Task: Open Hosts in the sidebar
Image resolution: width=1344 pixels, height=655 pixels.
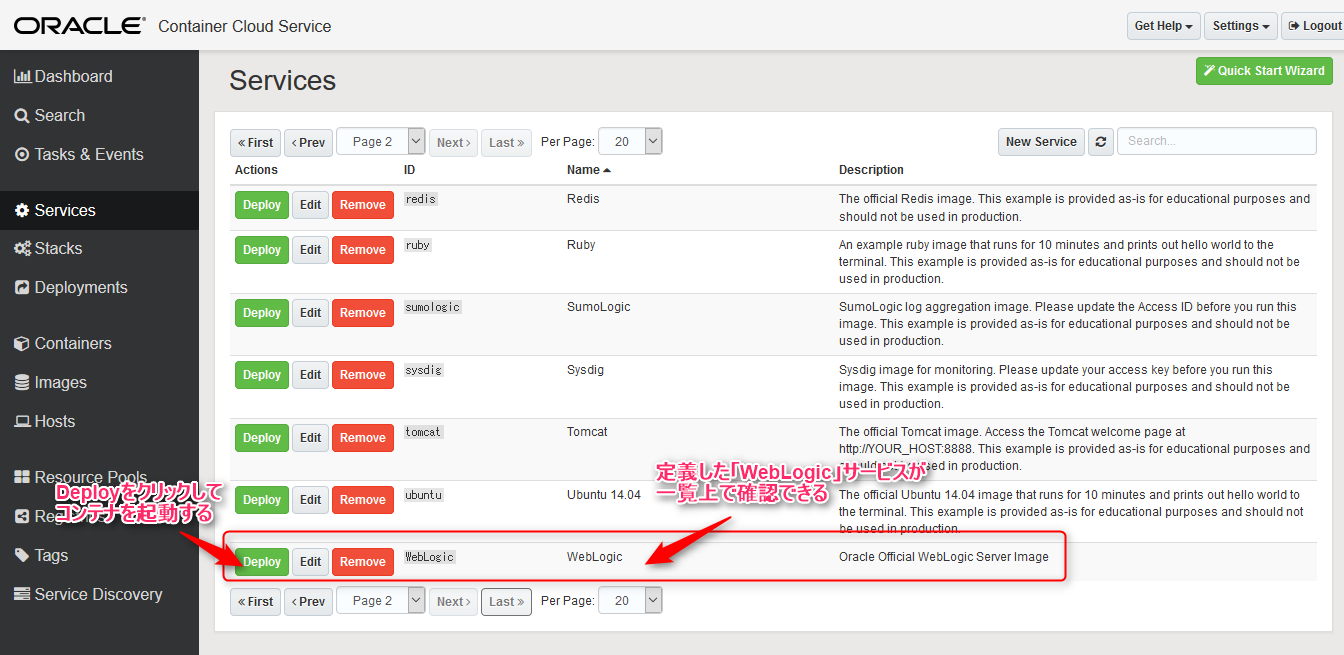Action: point(44,421)
